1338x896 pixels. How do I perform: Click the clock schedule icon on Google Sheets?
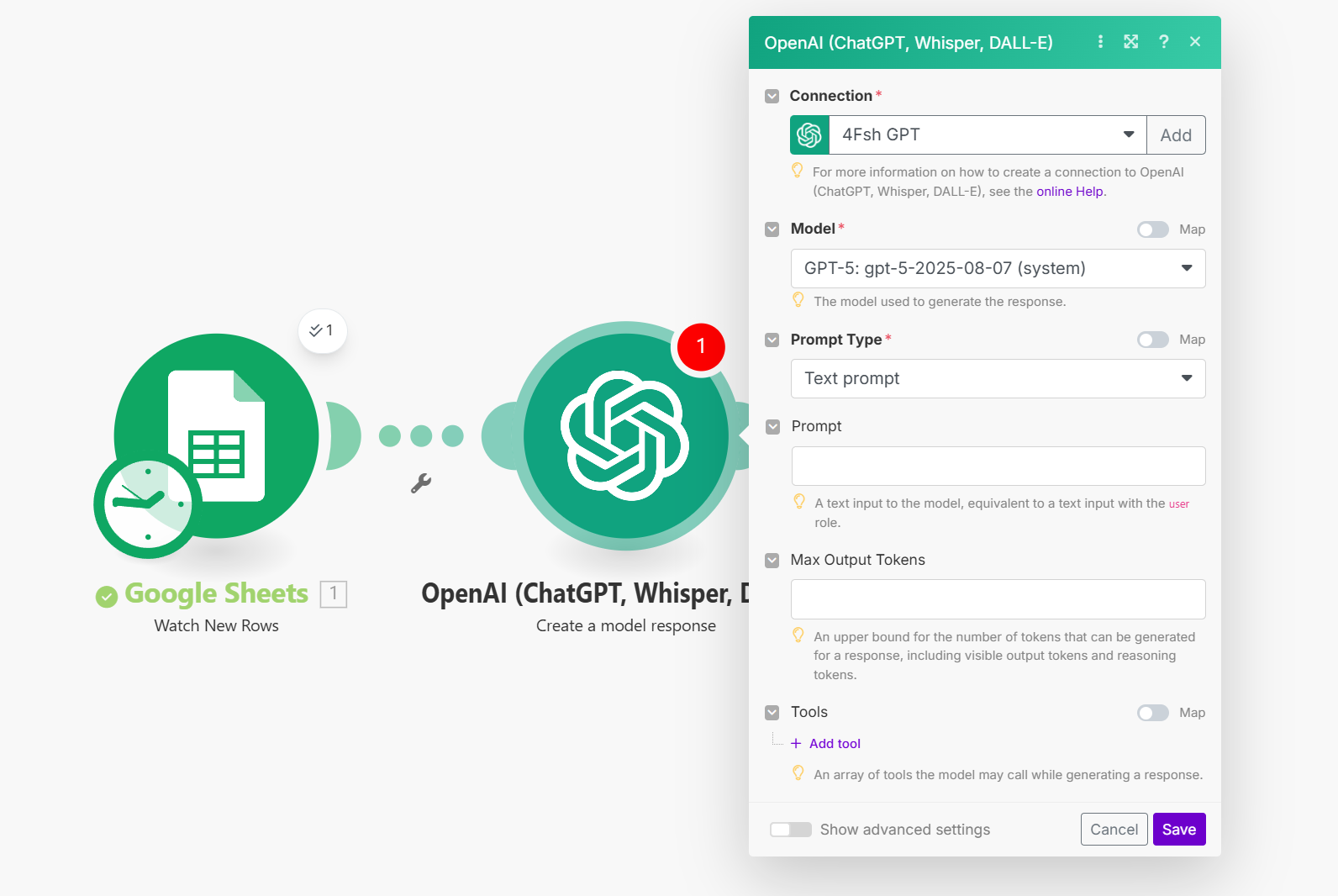point(148,503)
